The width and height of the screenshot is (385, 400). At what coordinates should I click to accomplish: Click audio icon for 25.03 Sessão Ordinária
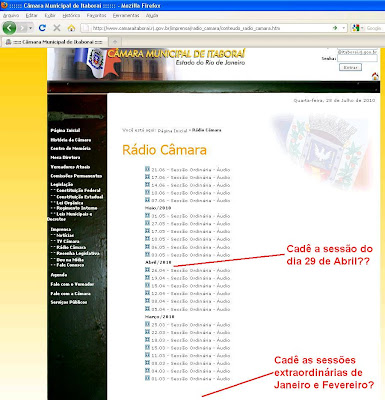147,324
